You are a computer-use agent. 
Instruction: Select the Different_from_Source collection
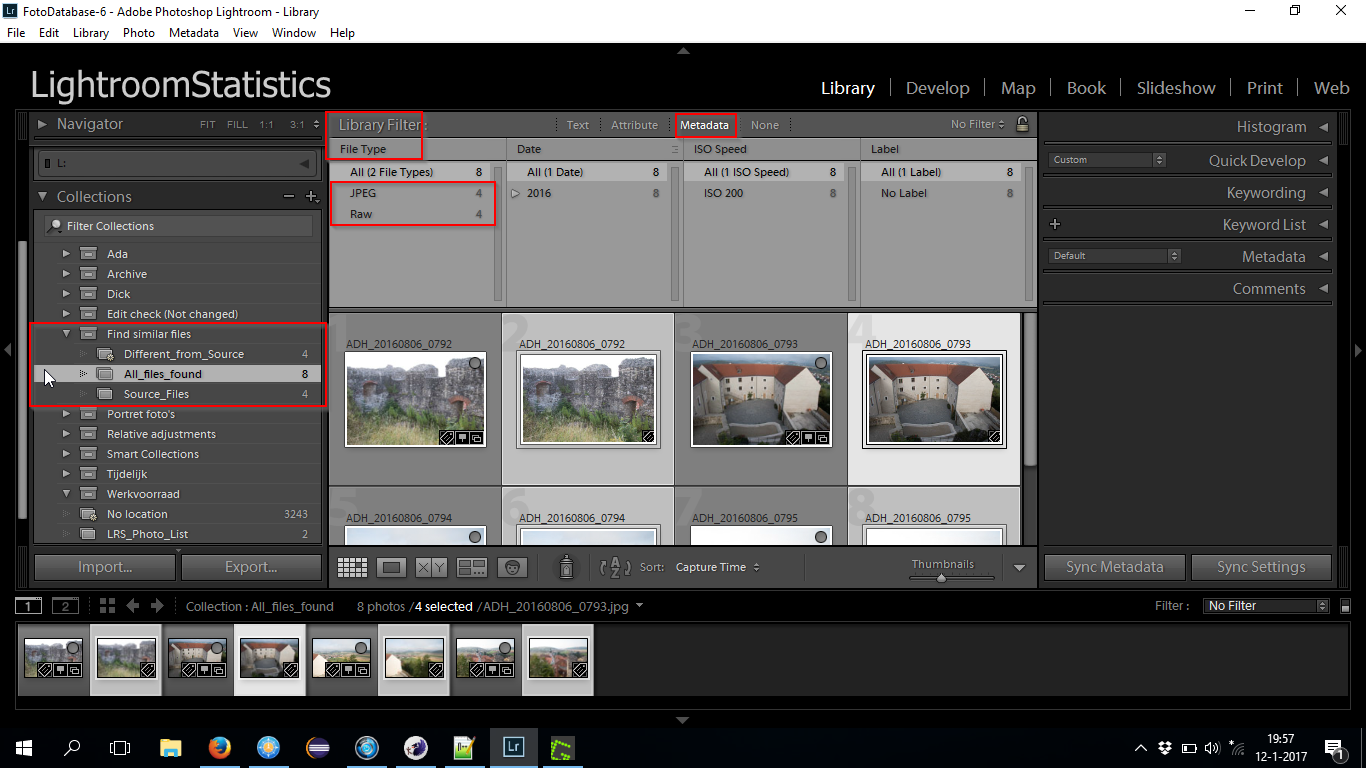(184, 354)
